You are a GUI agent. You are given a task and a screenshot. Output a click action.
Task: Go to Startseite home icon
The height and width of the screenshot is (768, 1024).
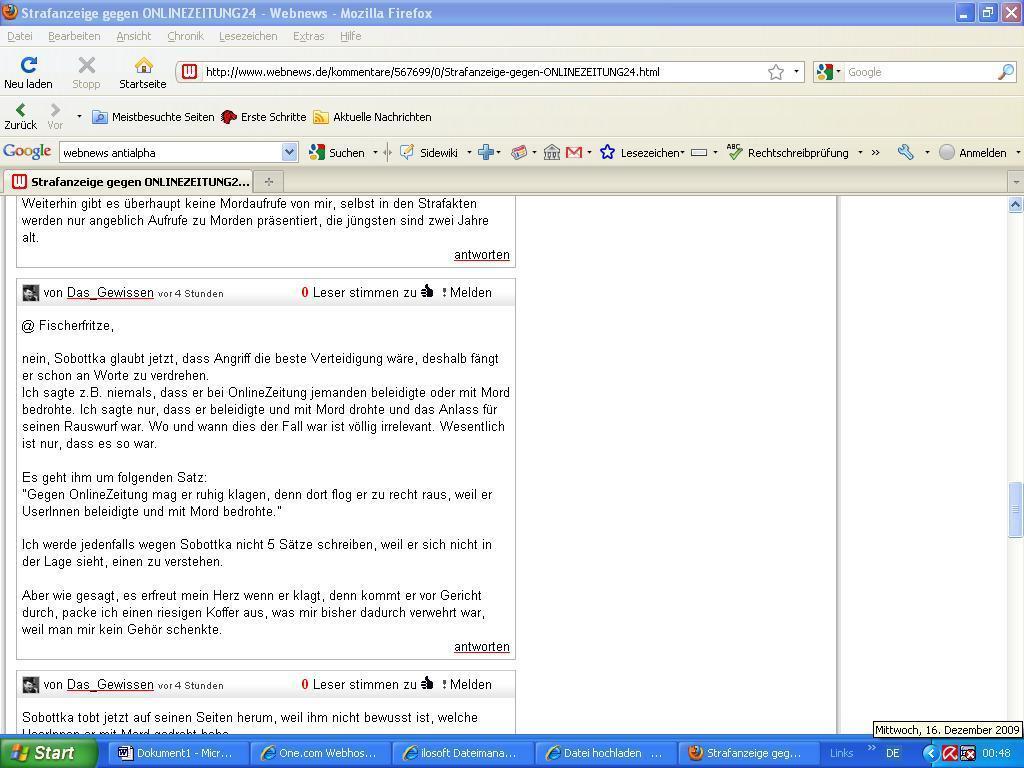coord(143,72)
